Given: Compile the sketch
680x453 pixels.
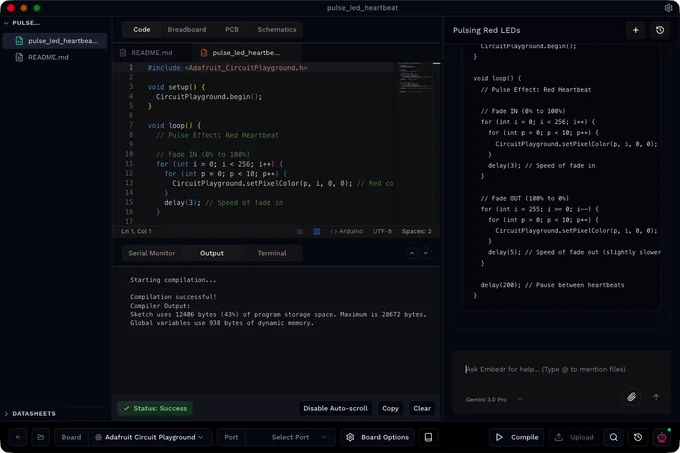Looking at the screenshot, I should [517, 437].
